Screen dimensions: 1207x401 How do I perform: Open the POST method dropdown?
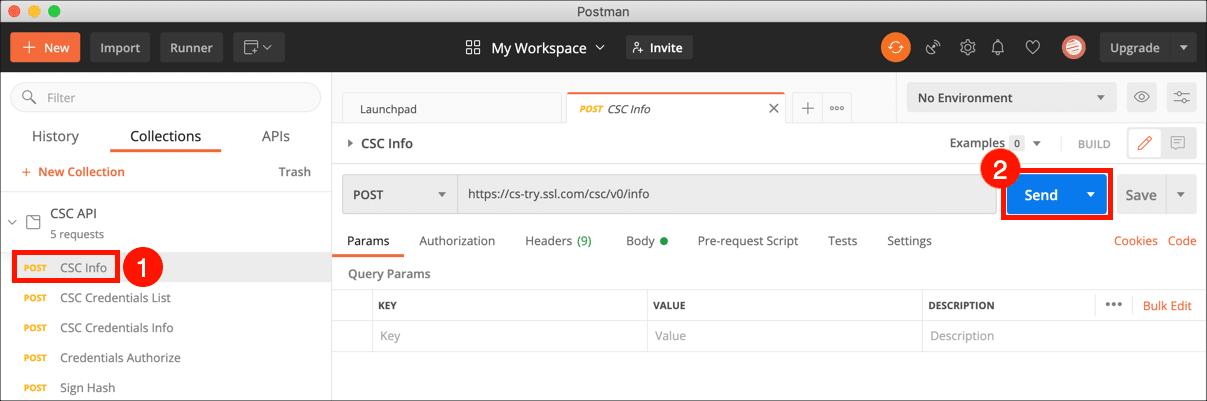pyautogui.click(x=399, y=195)
